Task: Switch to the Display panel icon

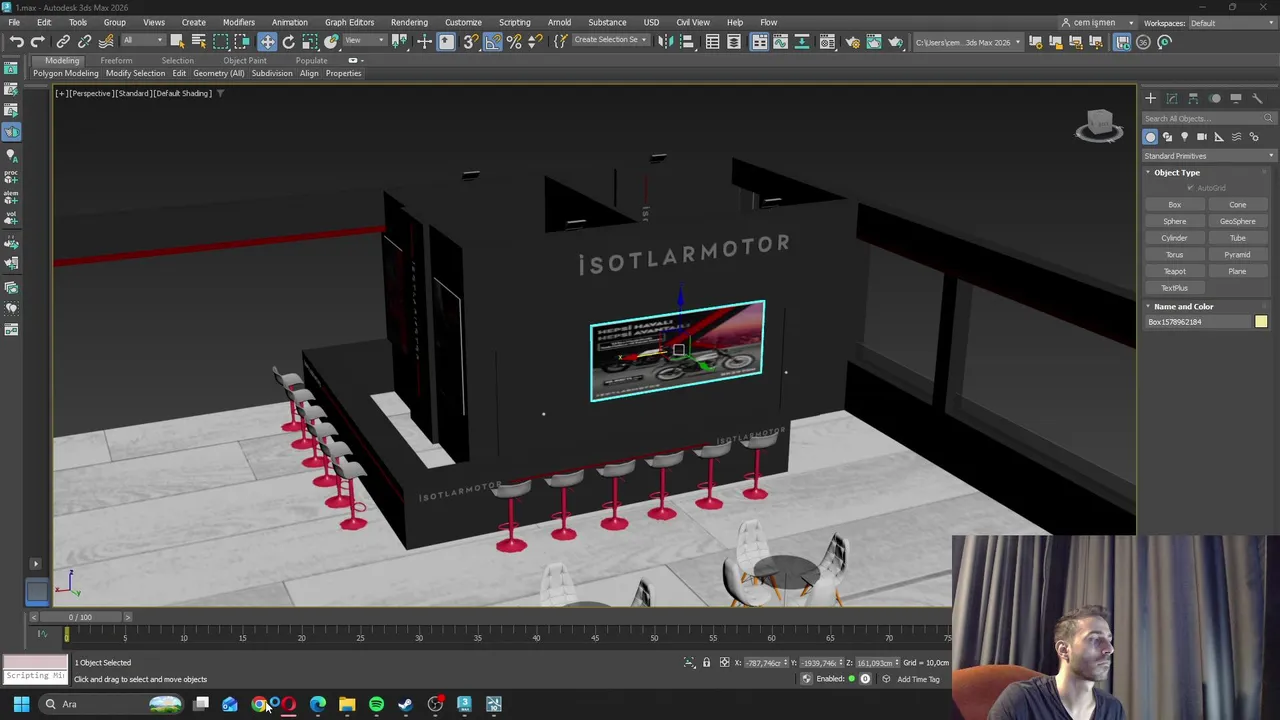Action: coord(1236,98)
